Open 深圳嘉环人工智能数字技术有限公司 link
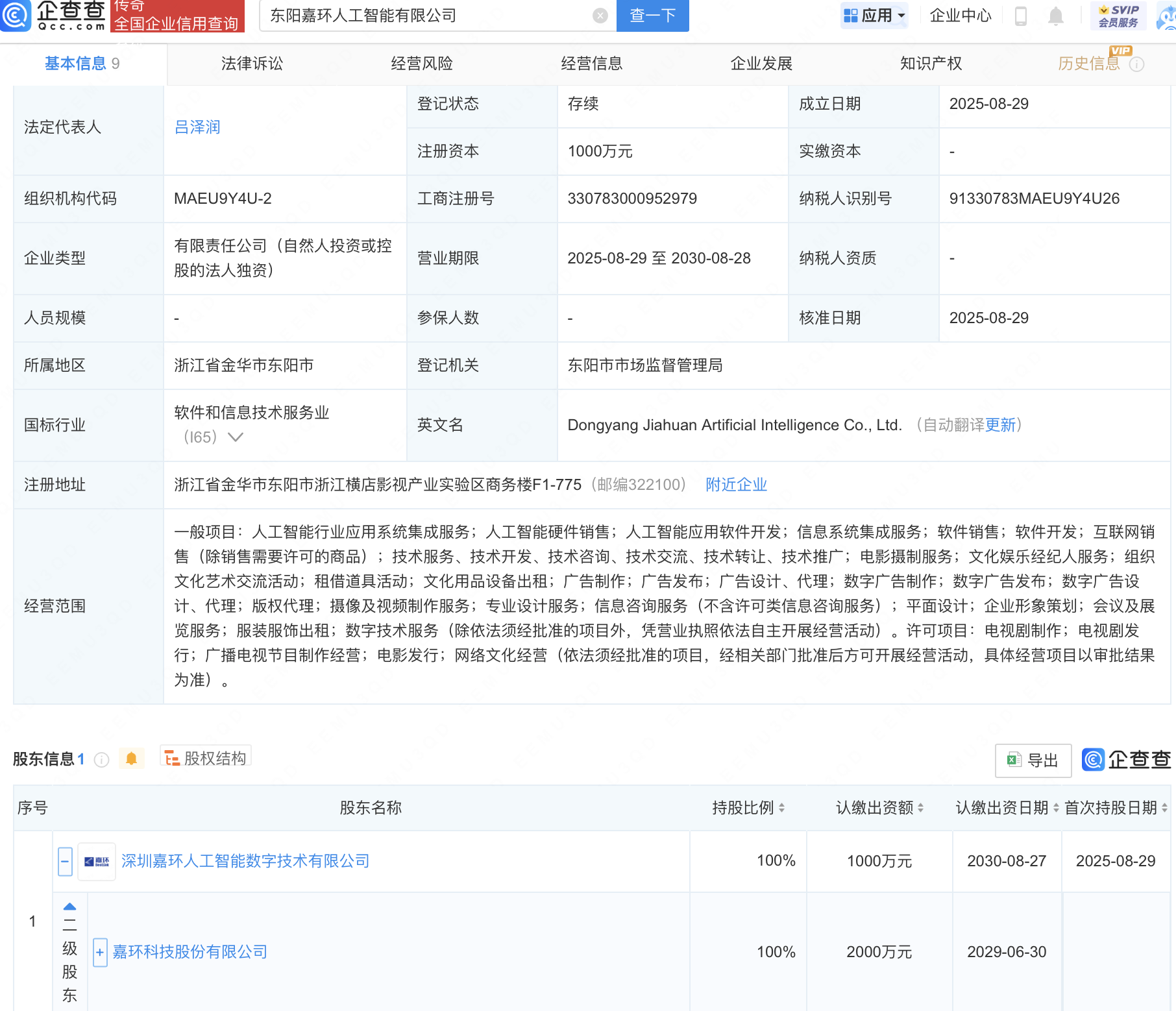 245,861
